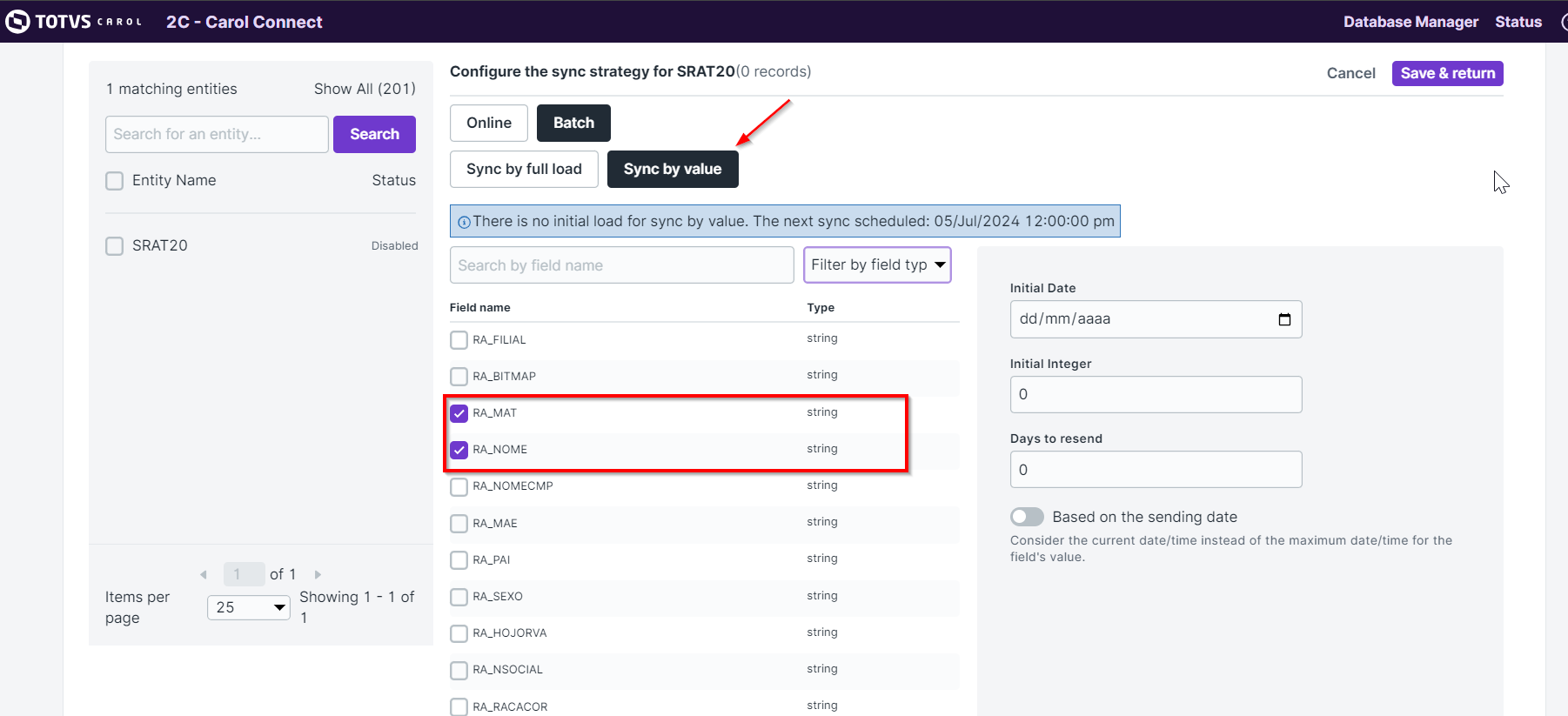Image resolution: width=1568 pixels, height=716 pixels.
Task: Open the Initial Date calendar picker icon
Action: 1283,319
